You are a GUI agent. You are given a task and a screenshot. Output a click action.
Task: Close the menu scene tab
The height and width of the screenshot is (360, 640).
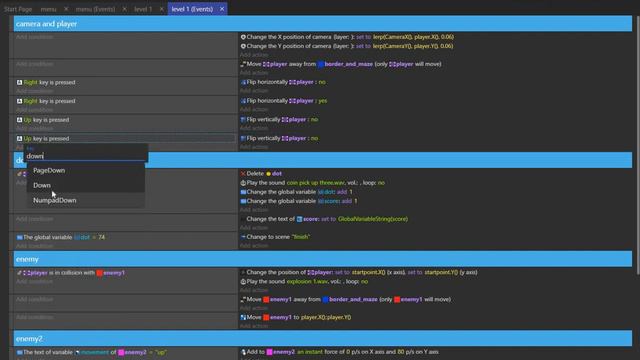[66, 9]
